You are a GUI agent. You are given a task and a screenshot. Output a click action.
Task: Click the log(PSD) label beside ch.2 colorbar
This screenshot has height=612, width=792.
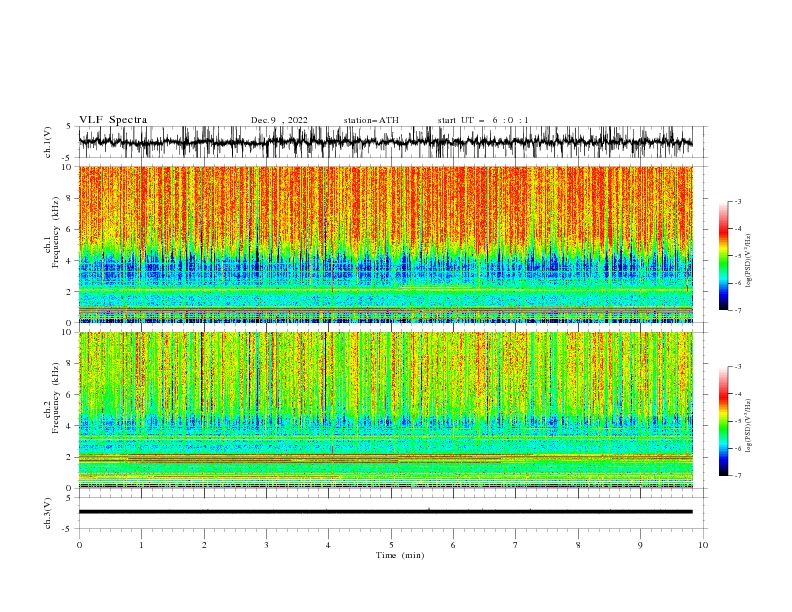pyautogui.click(x=748, y=426)
